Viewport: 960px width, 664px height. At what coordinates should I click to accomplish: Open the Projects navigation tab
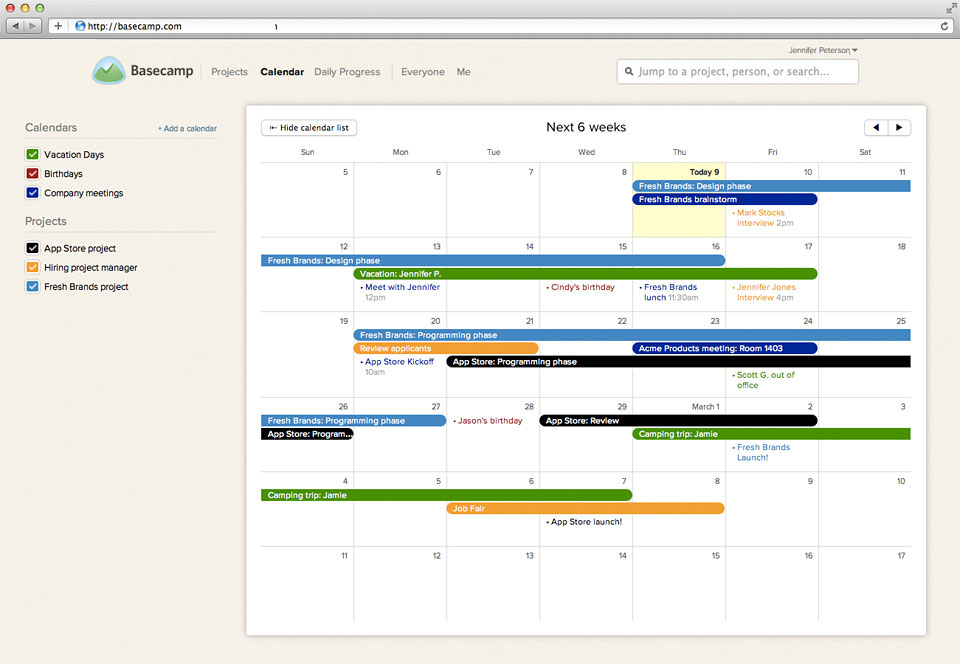tap(229, 72)
